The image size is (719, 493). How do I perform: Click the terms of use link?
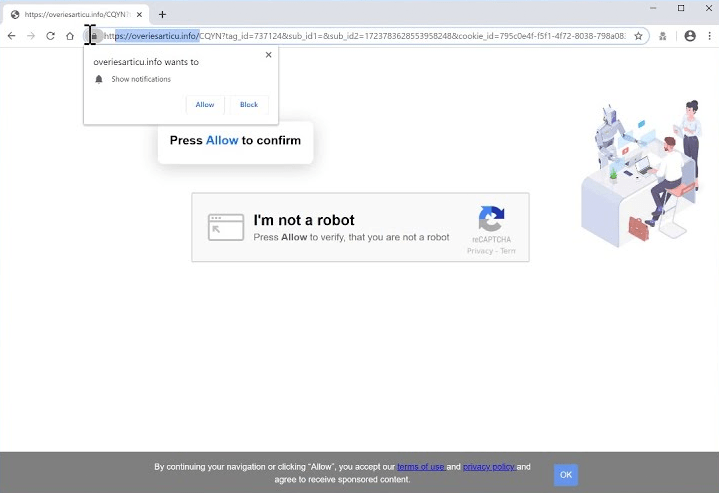(x=421, y=467)
